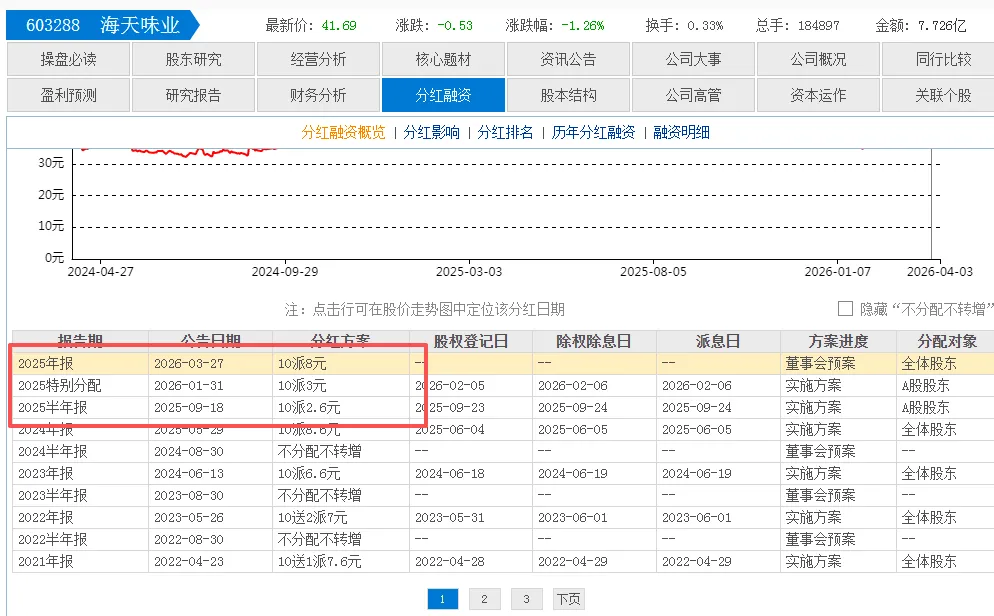
Task: Click stock title 603288 海天味业
Action: 103,25
